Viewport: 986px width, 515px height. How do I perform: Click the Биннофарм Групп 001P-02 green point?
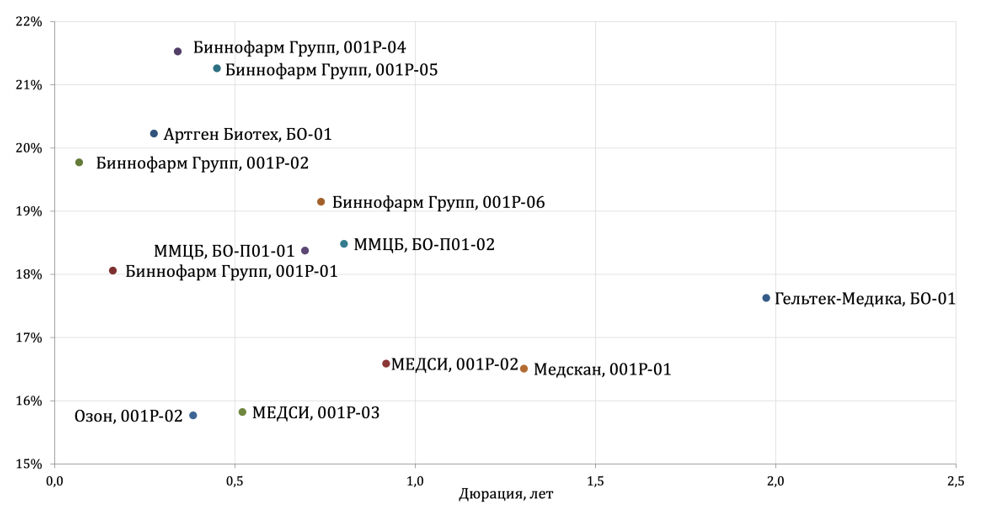[x=79, y=163]
